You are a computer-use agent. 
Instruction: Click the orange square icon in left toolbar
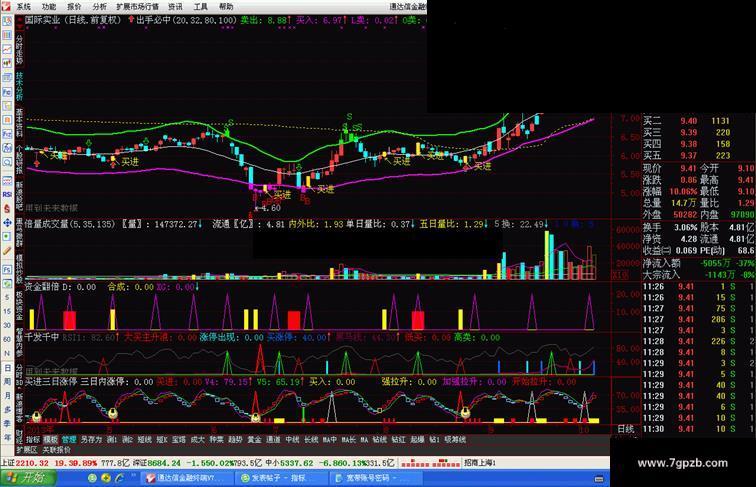click(7, 120)
